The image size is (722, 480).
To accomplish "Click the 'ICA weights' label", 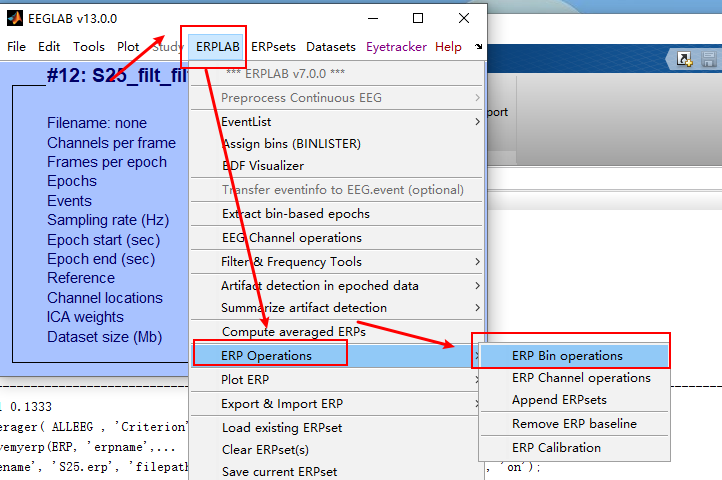I will (85, 317).
